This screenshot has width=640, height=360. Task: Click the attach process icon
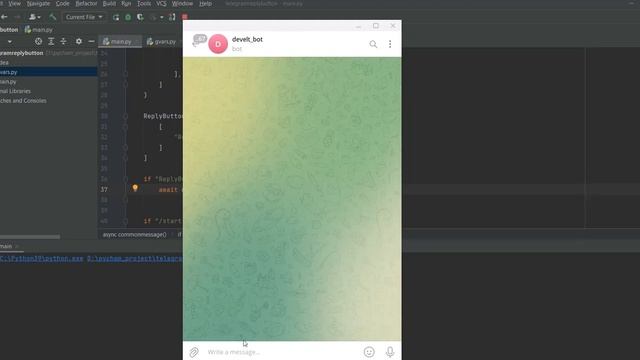click(172, 17)
